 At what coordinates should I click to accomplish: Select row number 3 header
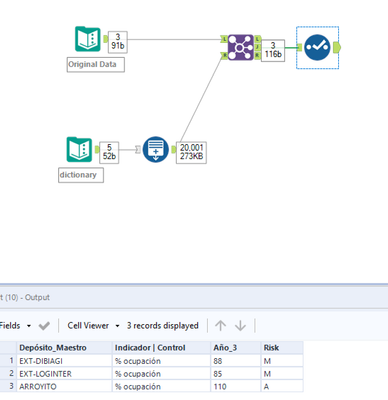(x=8, y=386)
